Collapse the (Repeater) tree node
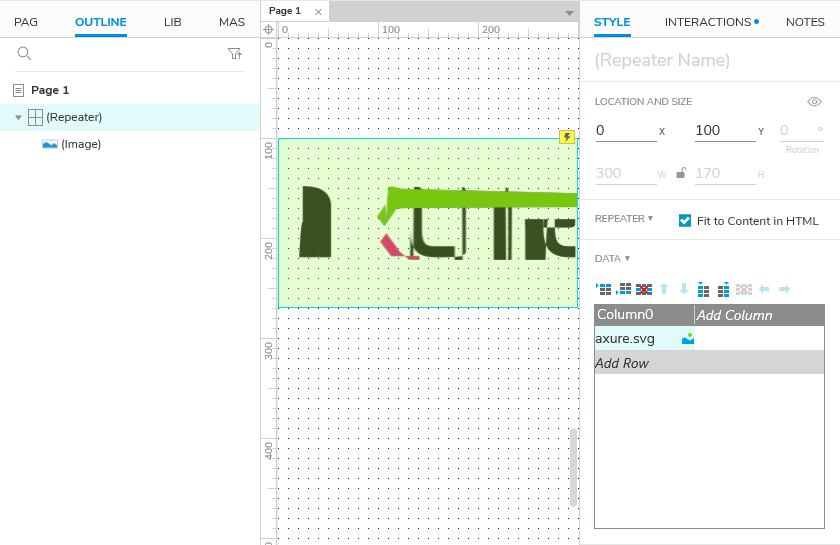The width and height of the screenshot is (840, 545). pos(18,117)
